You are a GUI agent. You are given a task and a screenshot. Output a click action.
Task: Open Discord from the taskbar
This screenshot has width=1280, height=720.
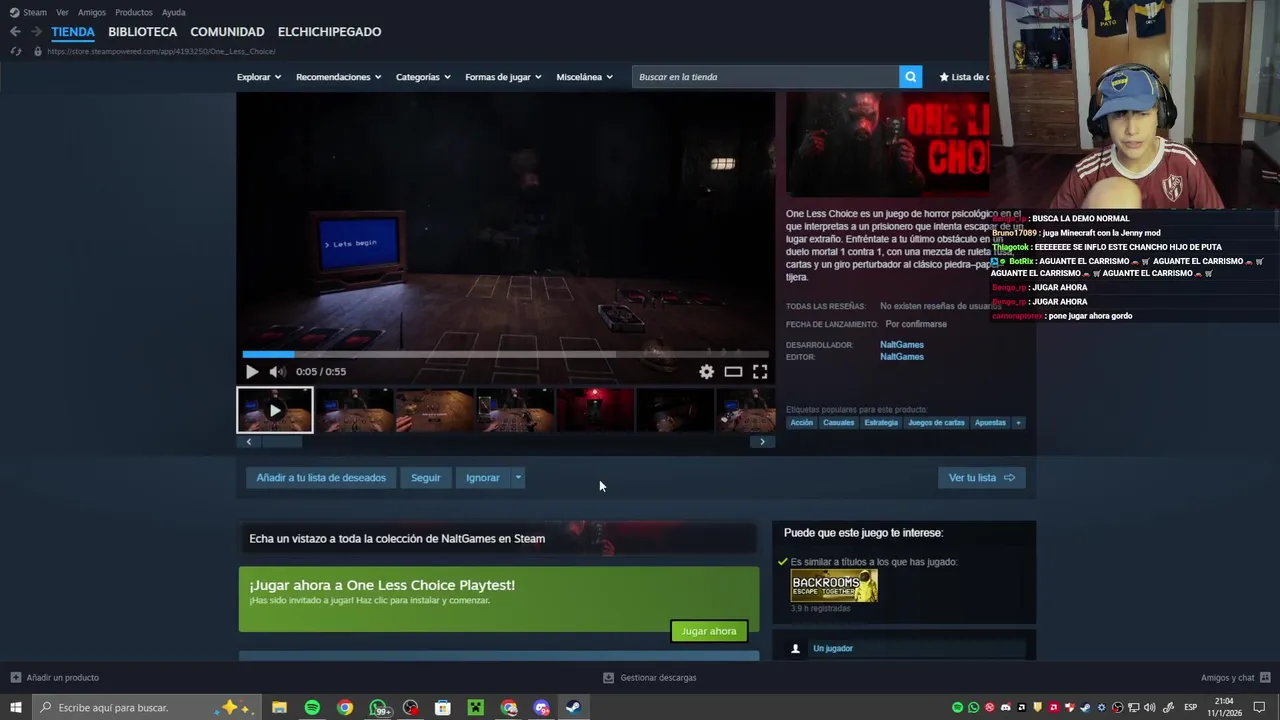(x=541, y=708)
